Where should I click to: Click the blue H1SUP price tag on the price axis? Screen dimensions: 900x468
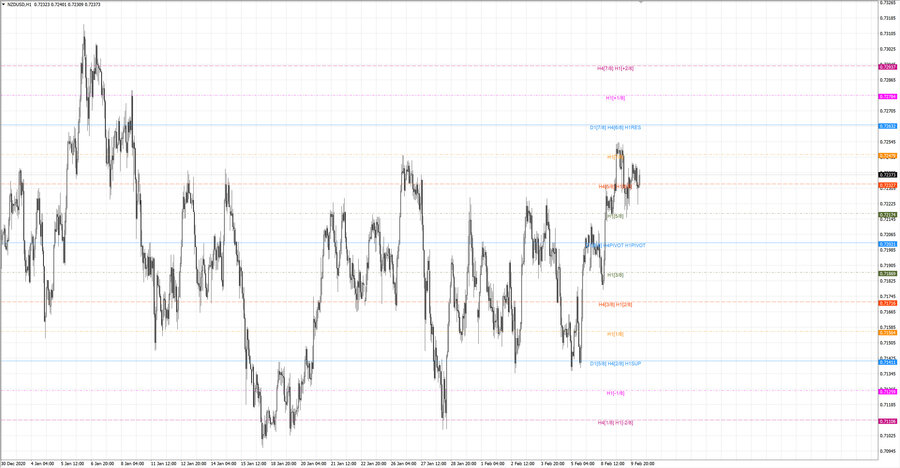(888, 362)
